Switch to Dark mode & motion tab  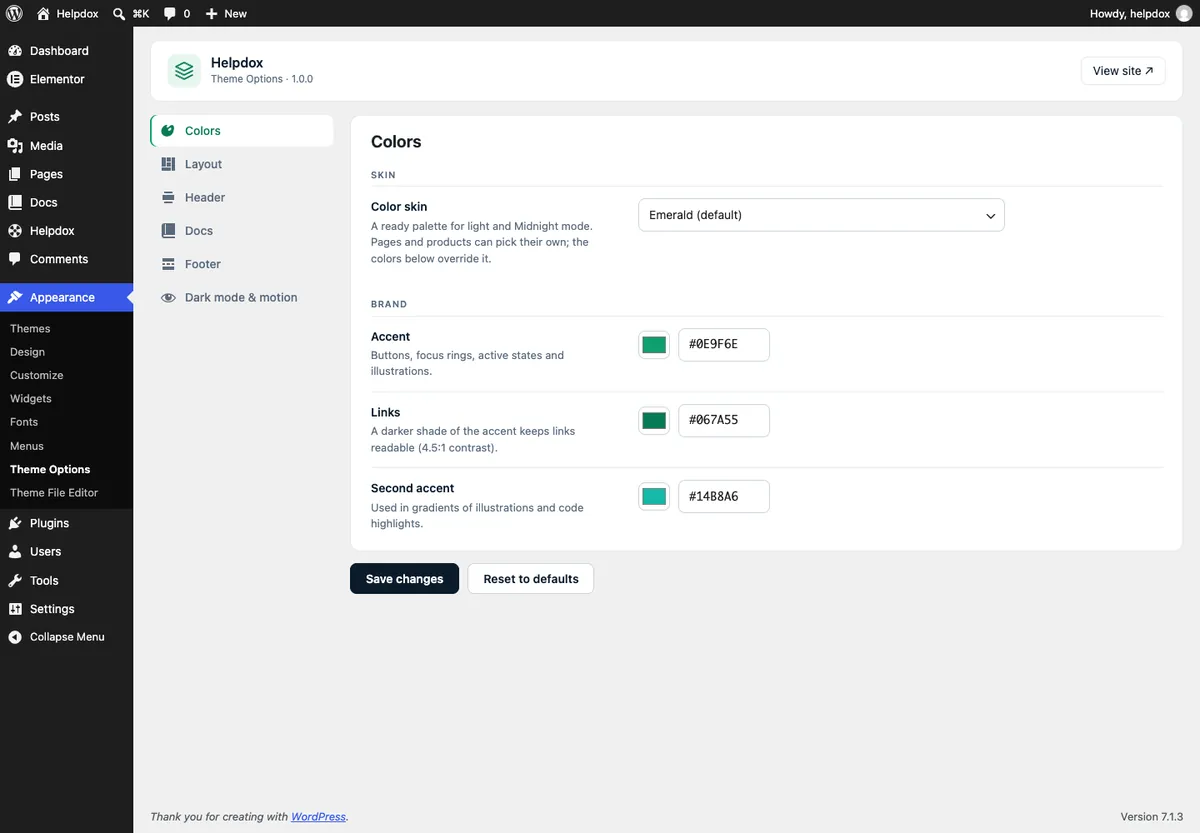pos(242,298)
